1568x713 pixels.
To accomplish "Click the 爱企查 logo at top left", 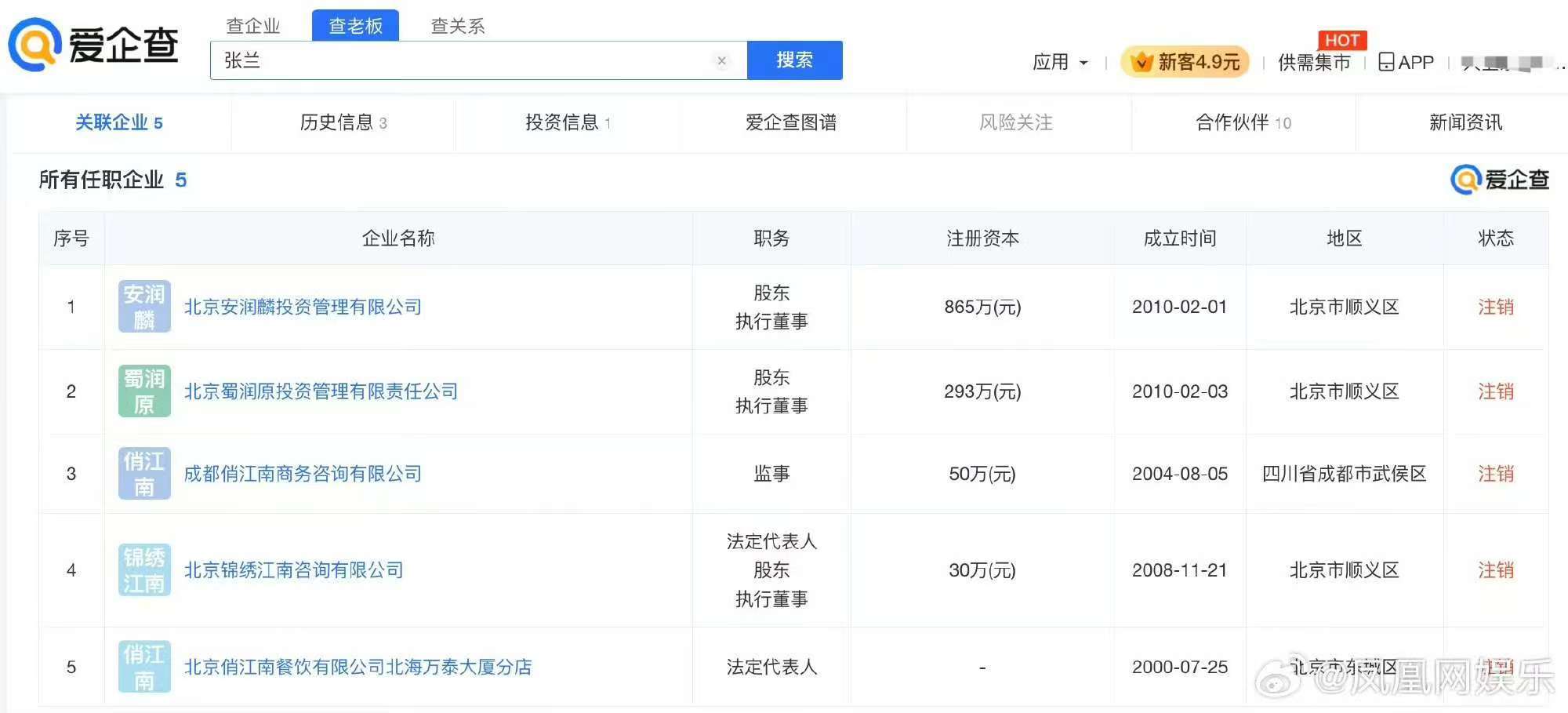I will pyautogui.click(x=93, y=45).
